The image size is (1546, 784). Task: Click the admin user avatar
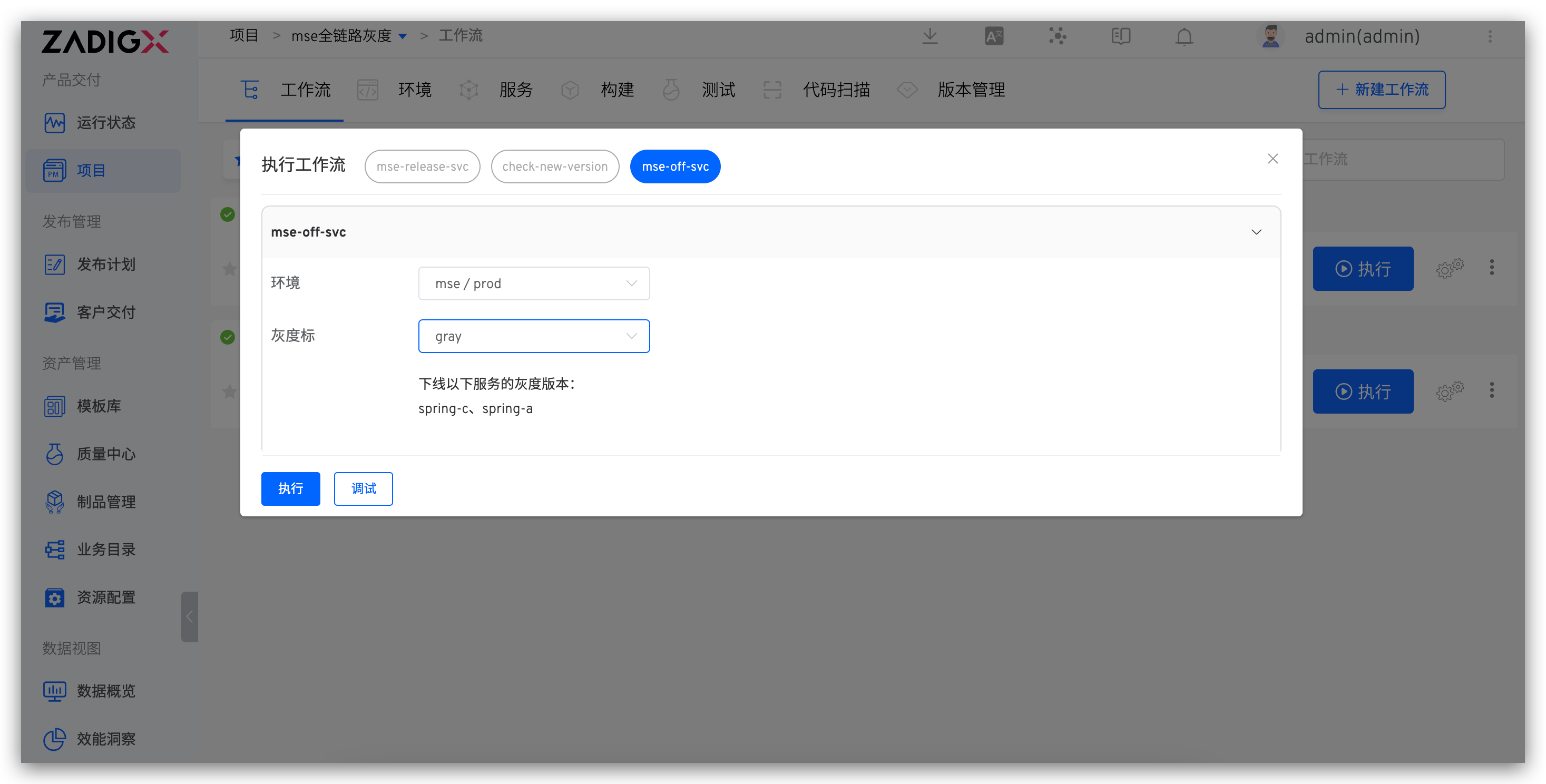tap(1270, 37)
